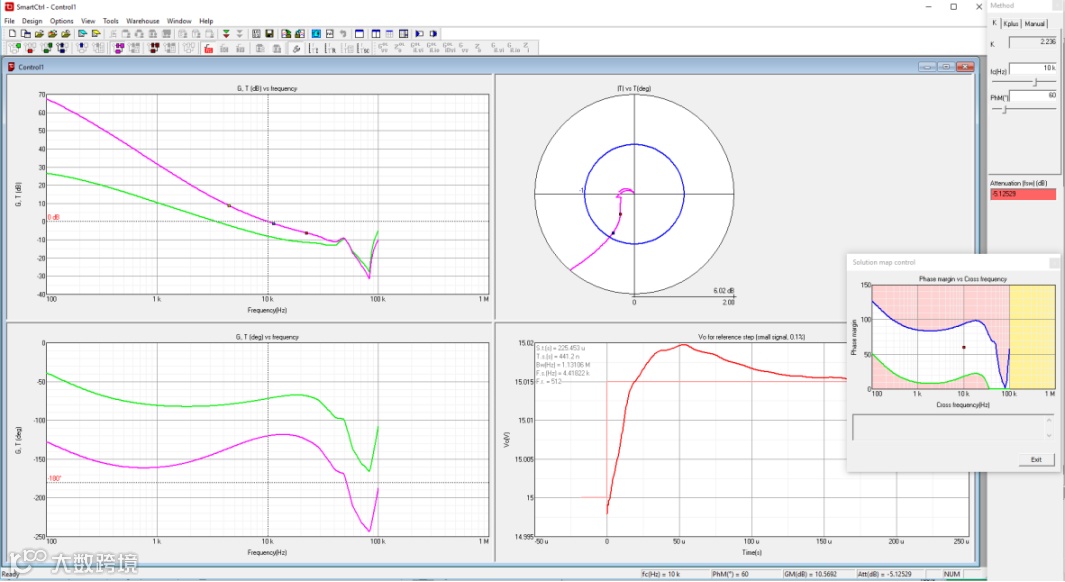Click the fc crossover frequency slider handle

pos(1035,82)
